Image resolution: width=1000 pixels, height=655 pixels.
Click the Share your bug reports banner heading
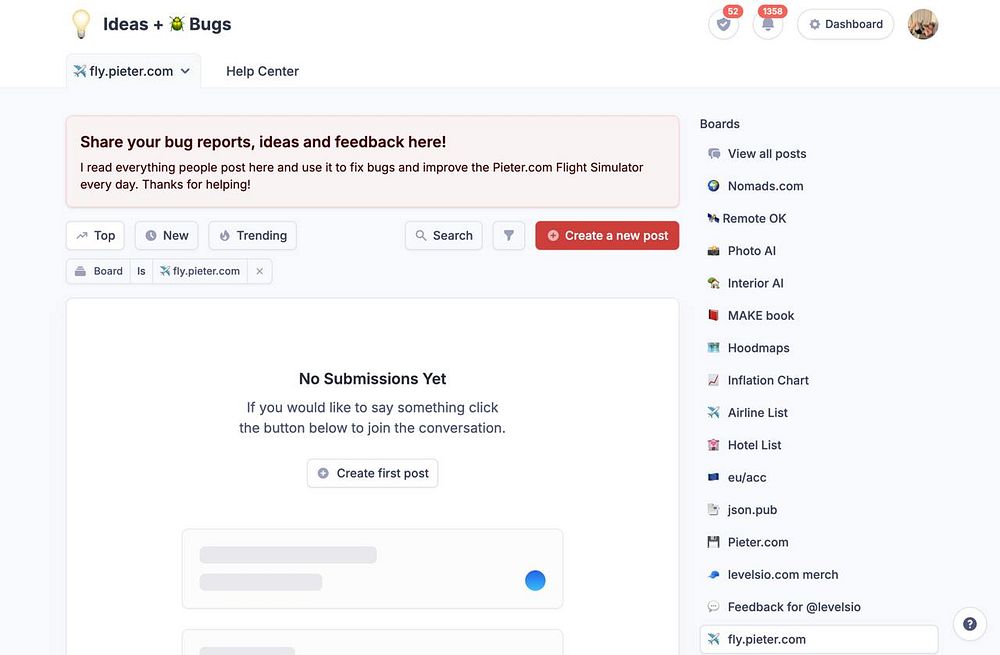[263, 142]
